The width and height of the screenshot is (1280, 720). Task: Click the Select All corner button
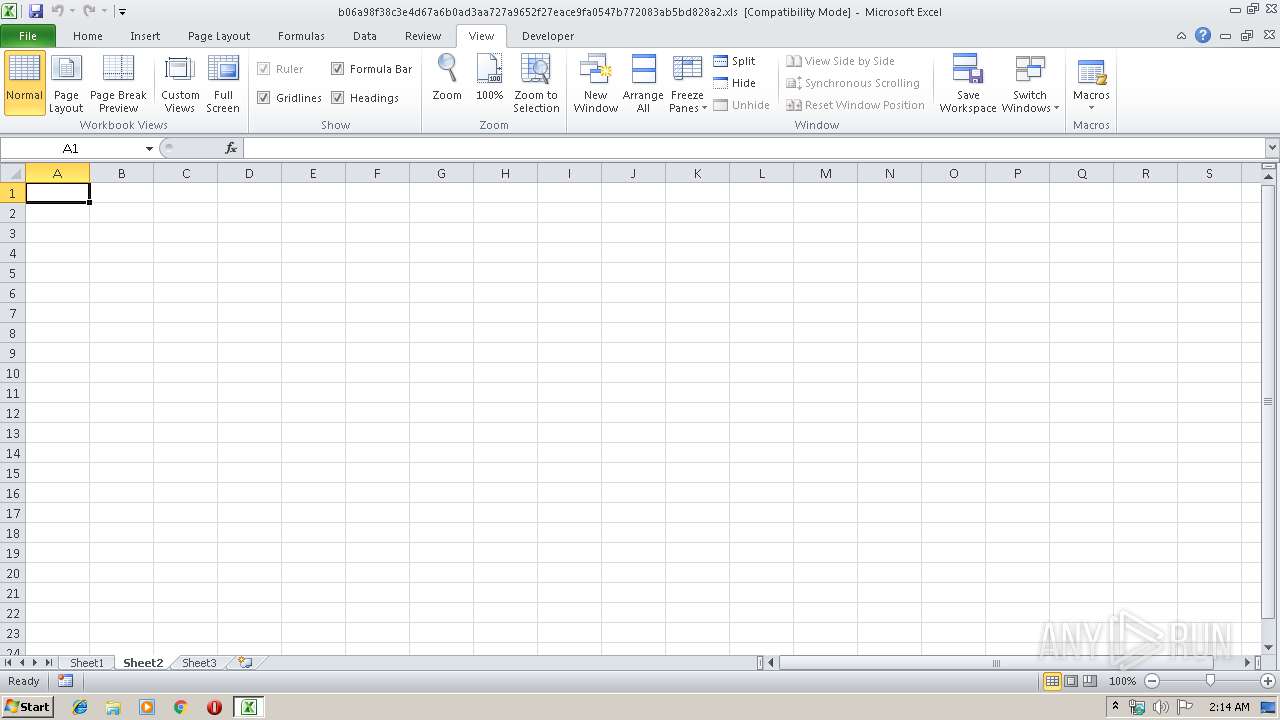tap(13, 173)
